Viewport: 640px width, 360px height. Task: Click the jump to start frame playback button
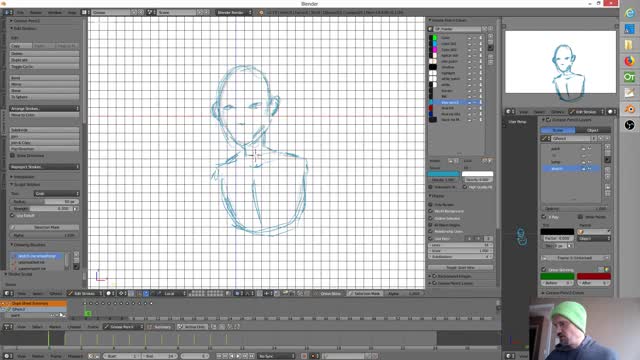(x=219, y=356)
